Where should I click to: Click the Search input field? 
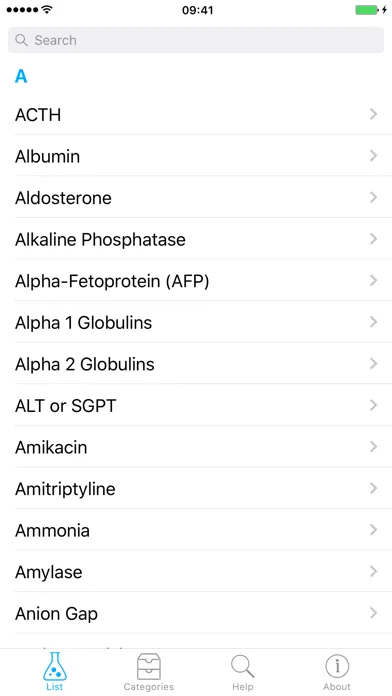(x=196, y=40)
